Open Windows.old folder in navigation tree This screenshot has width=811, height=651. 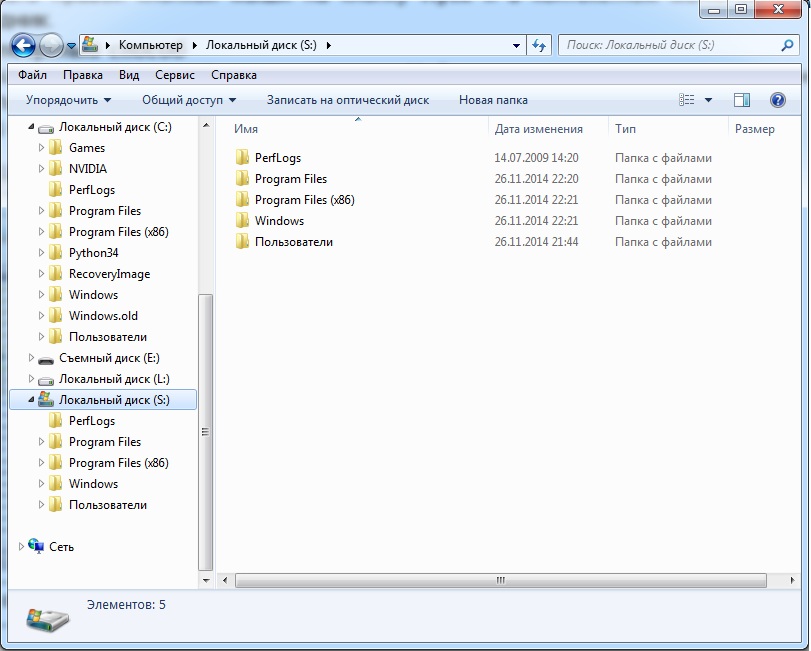click(x=103, y=315)
